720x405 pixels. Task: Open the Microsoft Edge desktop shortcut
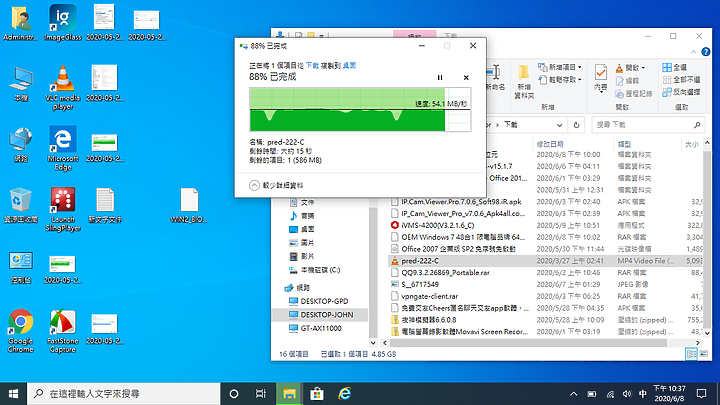coord(64,144)
